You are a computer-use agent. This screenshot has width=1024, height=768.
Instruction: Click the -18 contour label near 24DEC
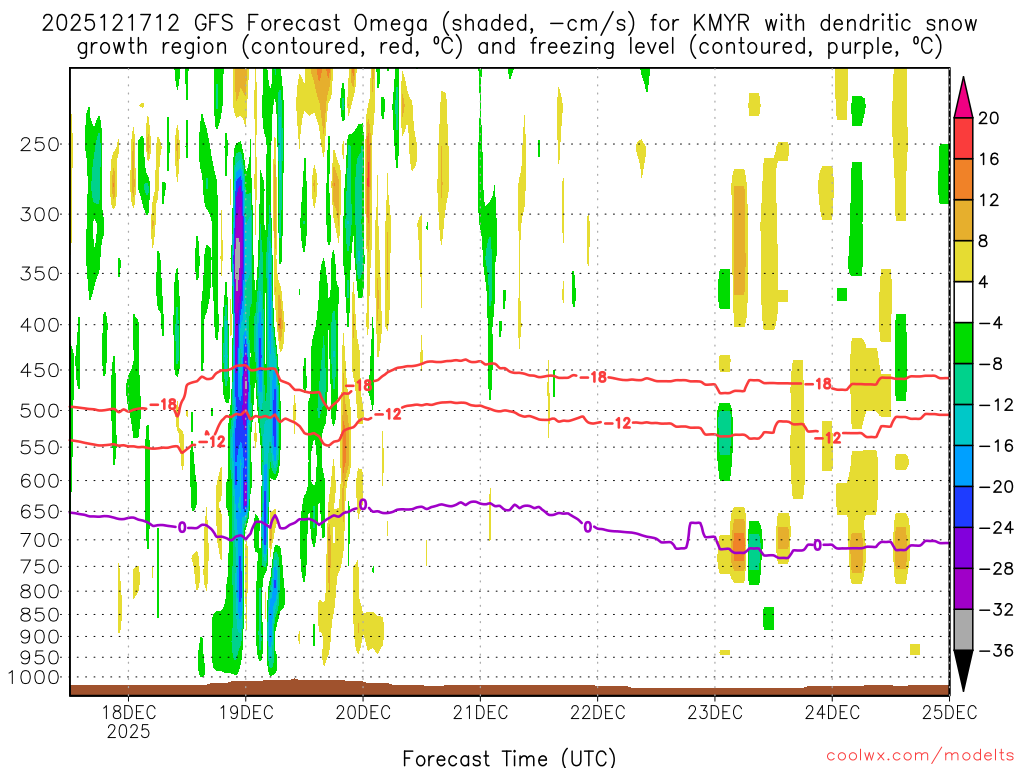tap(818, 384)
